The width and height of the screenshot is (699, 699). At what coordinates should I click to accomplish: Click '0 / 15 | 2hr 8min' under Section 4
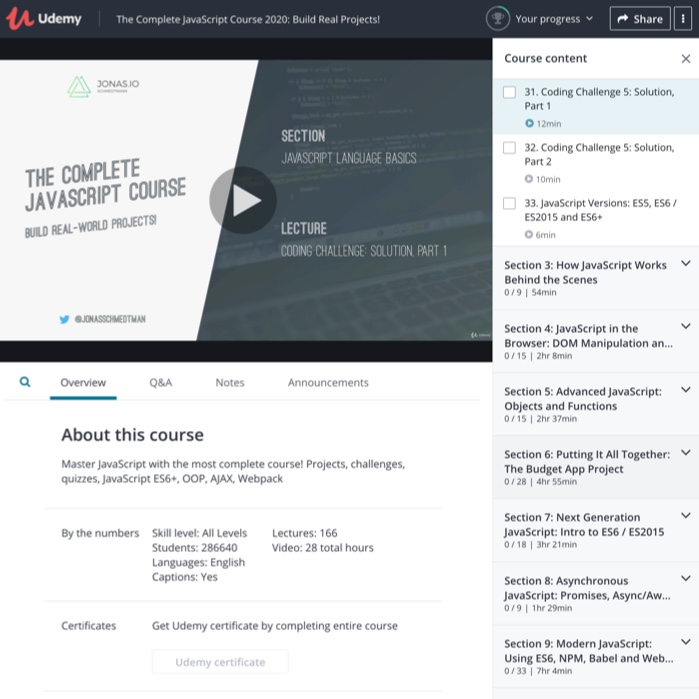coord(538,356)
